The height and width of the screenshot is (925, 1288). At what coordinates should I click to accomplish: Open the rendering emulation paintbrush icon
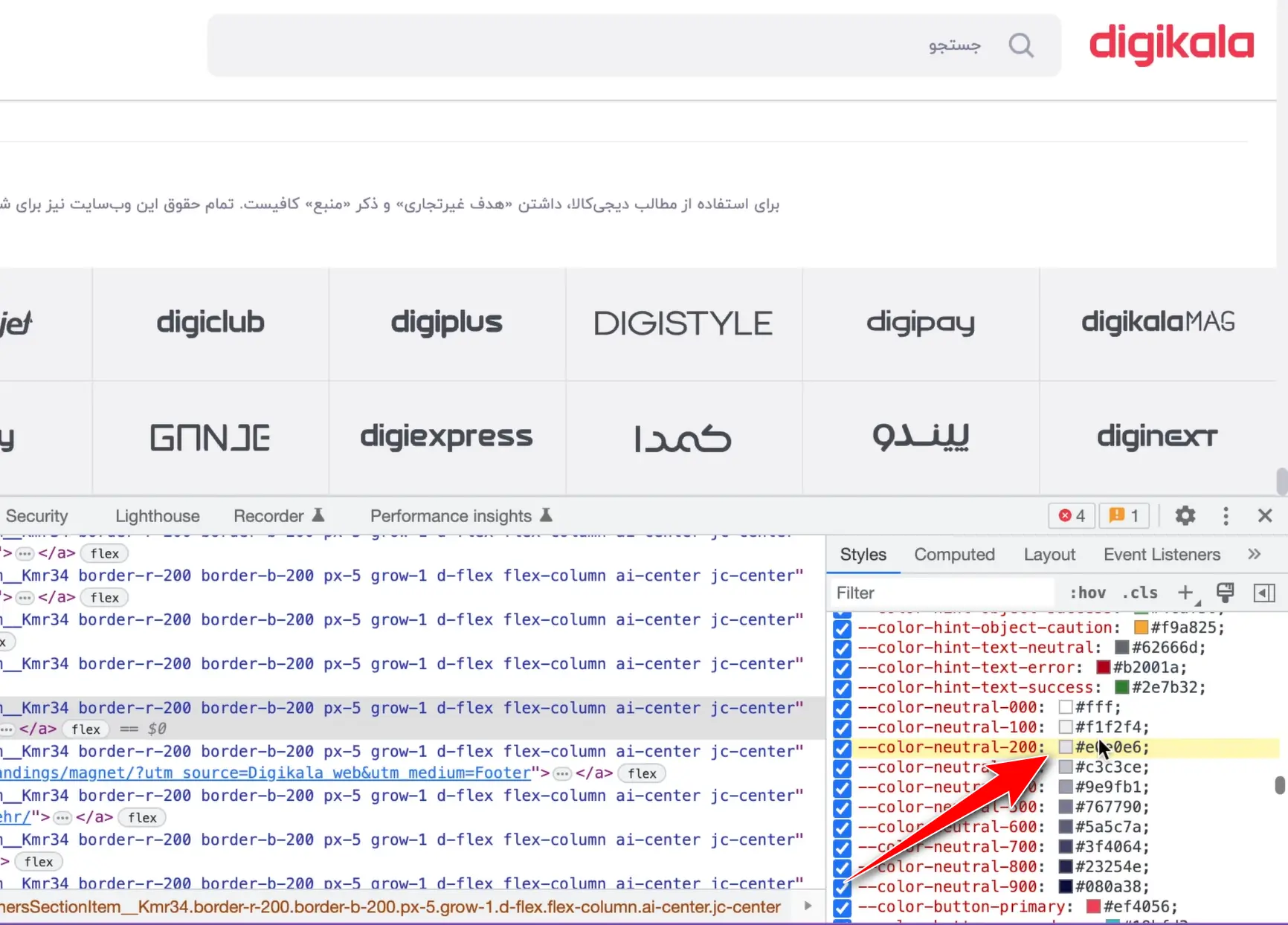pyautogui.click(x=1225, y=593)
